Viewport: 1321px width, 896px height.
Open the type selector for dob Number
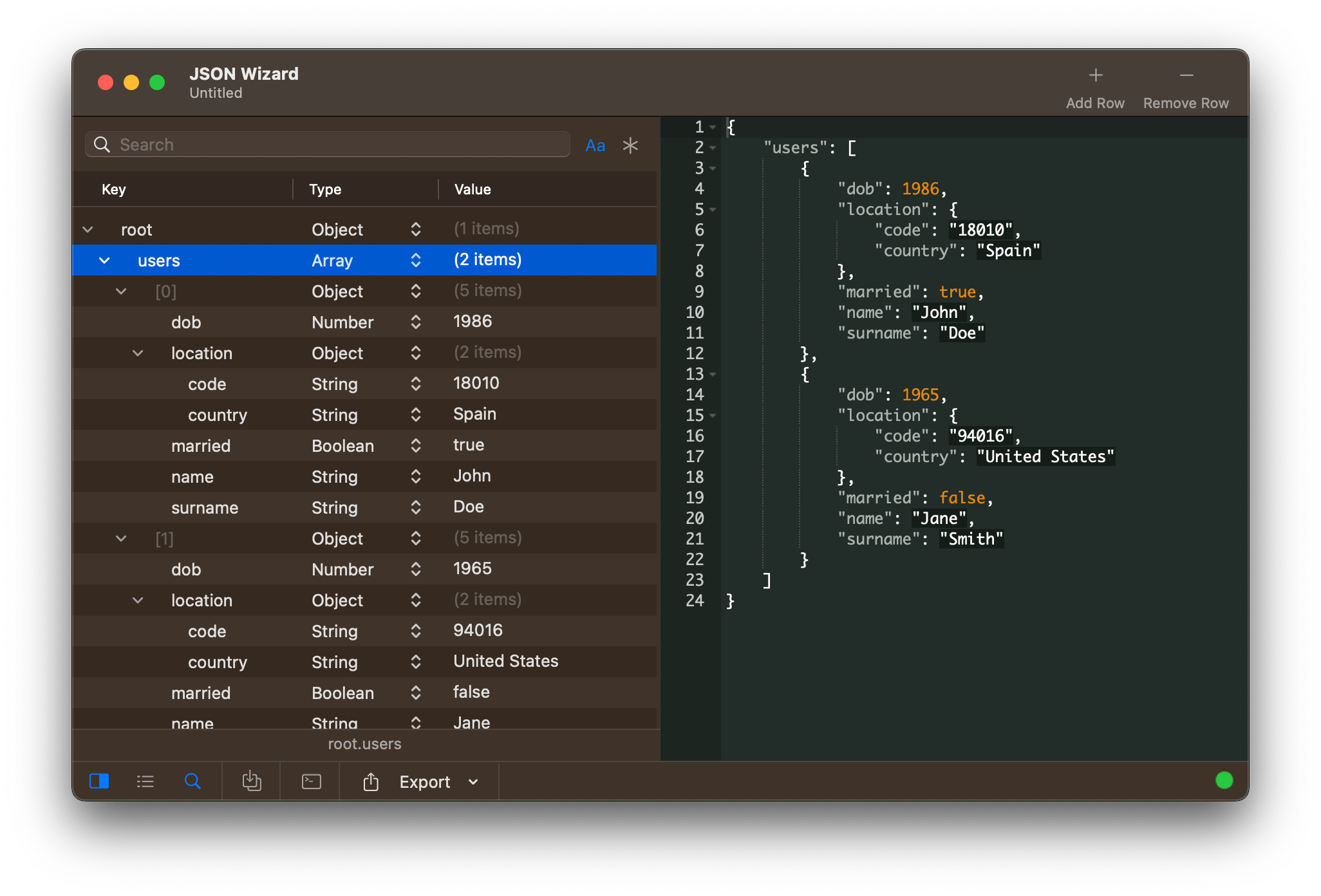coord(416,322)
